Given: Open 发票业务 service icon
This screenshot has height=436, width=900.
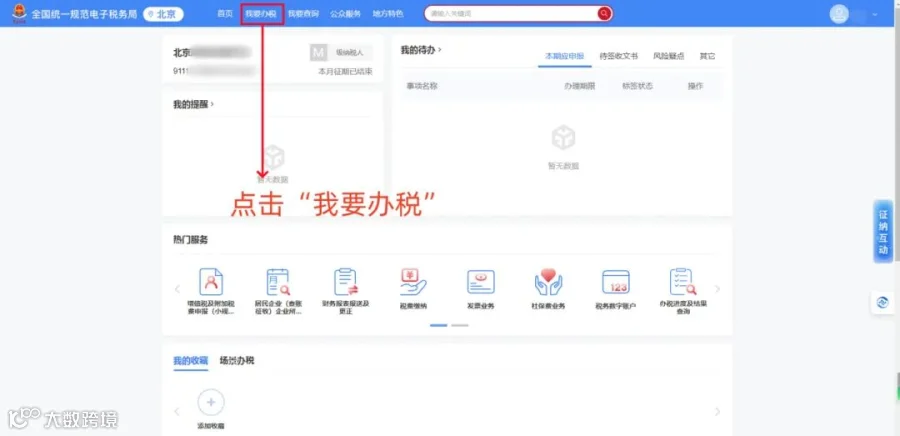Looking at the screenshot, I should 480,282.
